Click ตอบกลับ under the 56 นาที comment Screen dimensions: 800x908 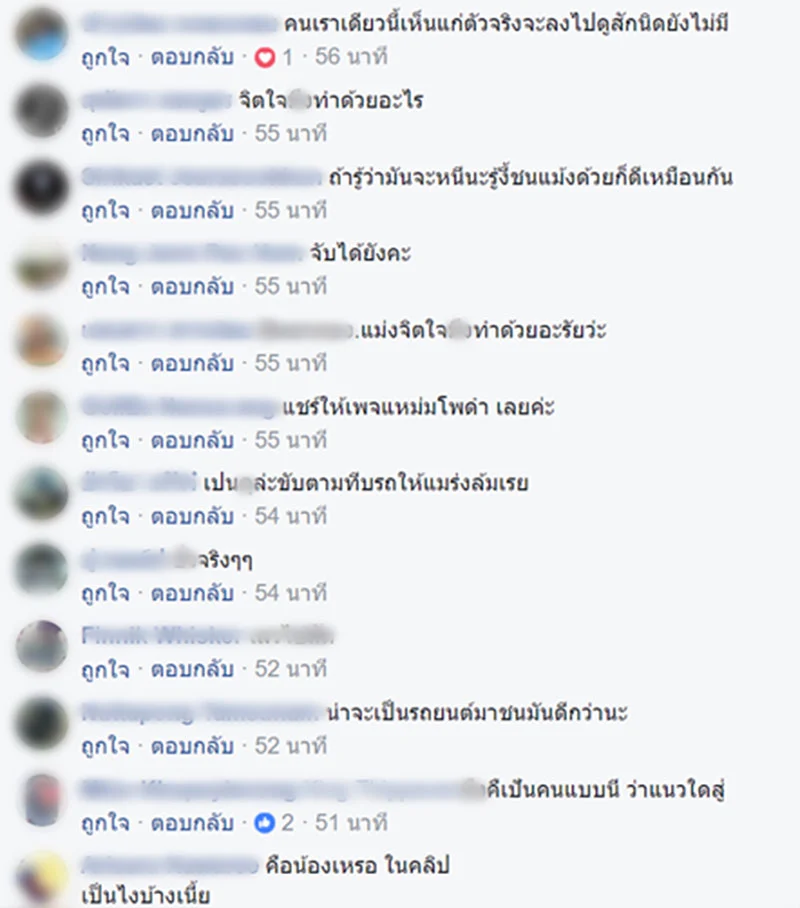192,57
